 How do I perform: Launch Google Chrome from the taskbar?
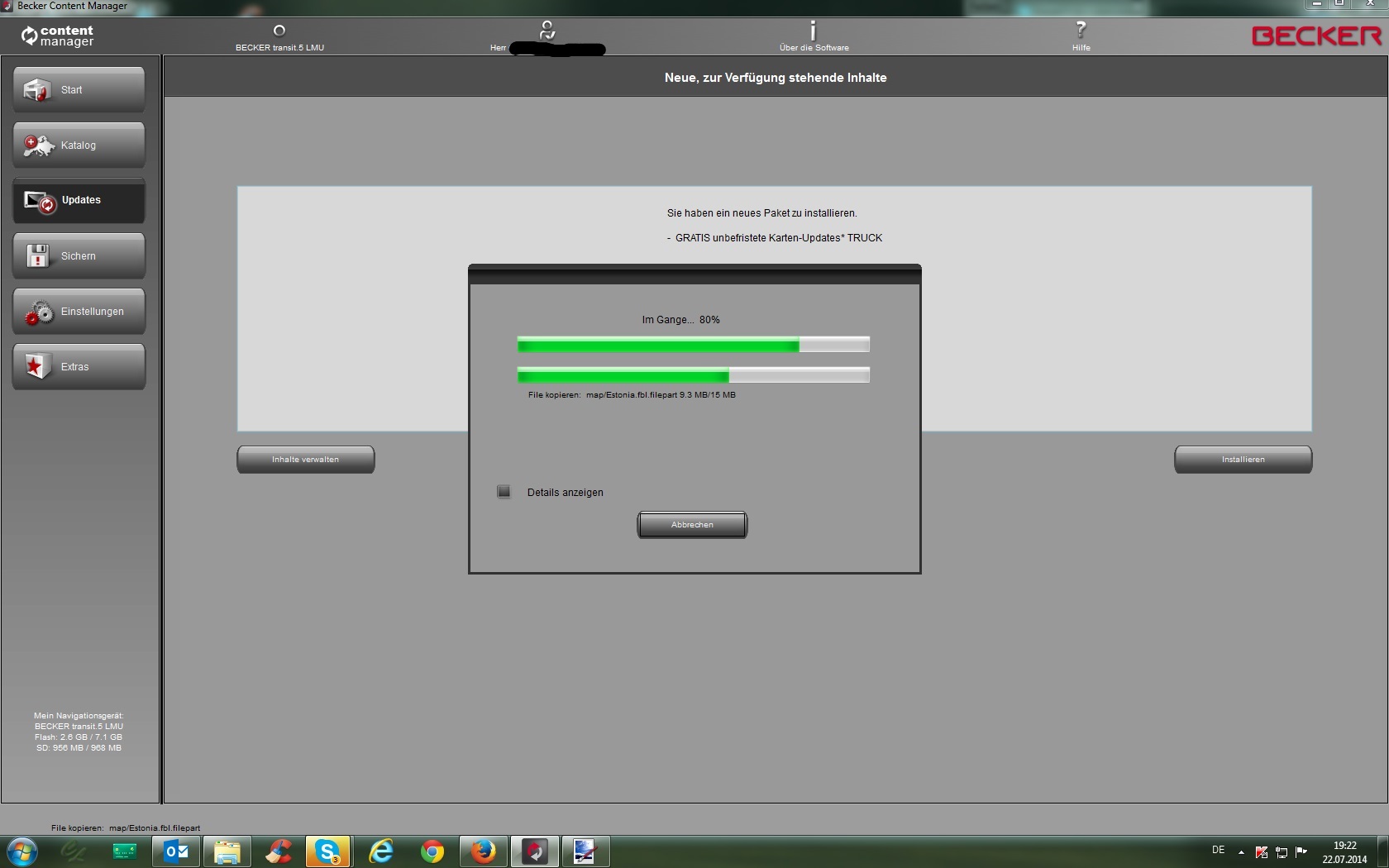432,851
